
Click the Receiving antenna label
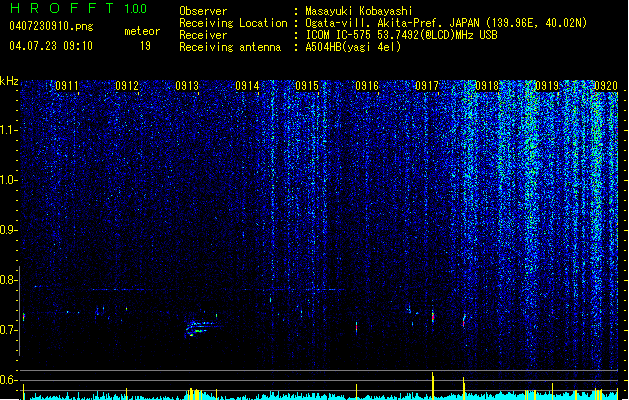point(230,47)
